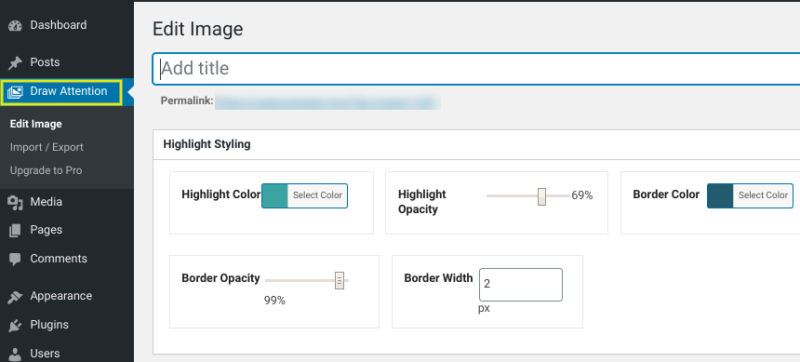This screenshot has width=800, height=362.
Task: Click the Plugins plug icon
Action: click(15, 325)
